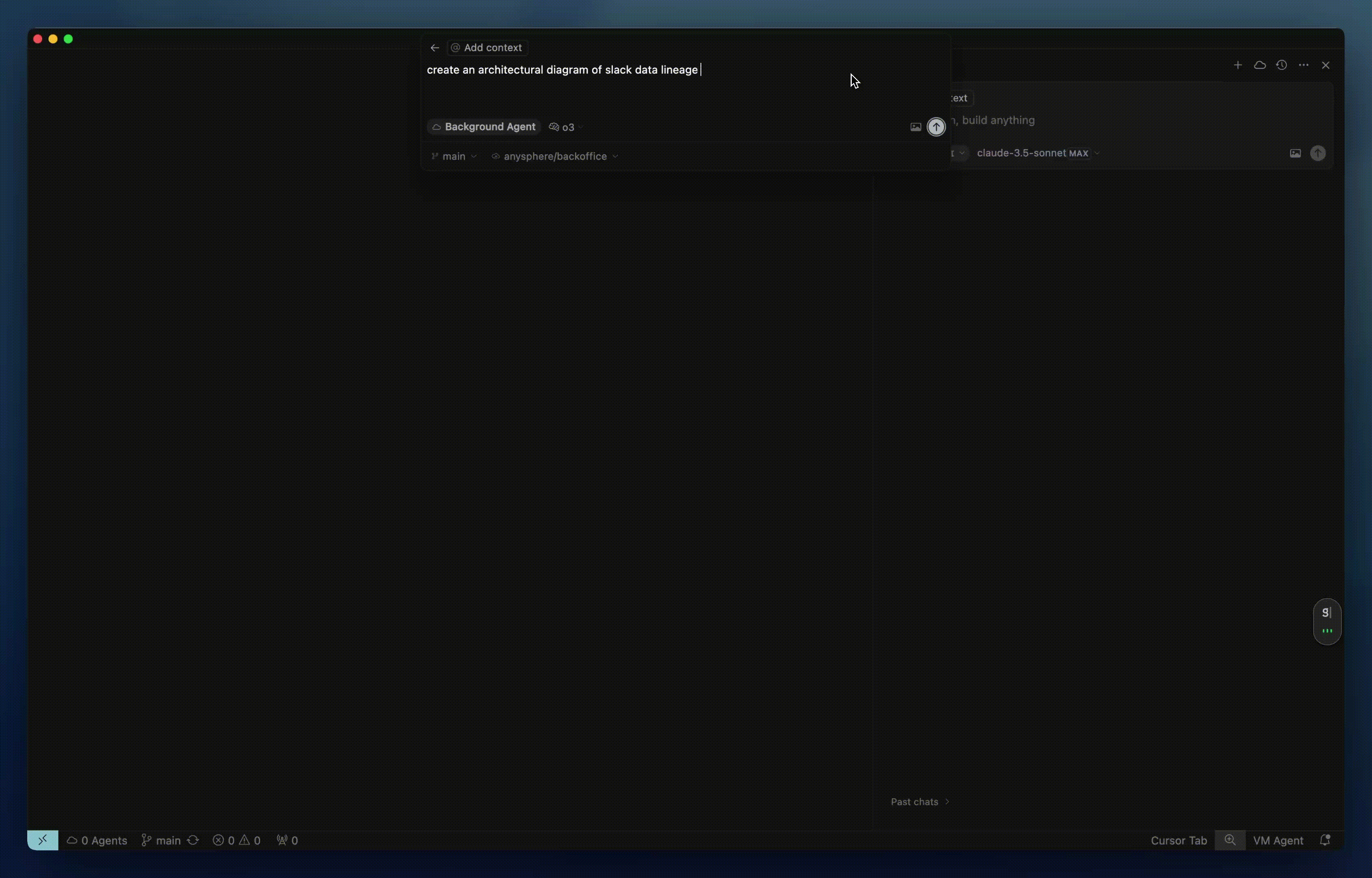Click the chat panel 'build anything' input
This screenshot has width=1372, height=878.
[x=1140, y=120]
